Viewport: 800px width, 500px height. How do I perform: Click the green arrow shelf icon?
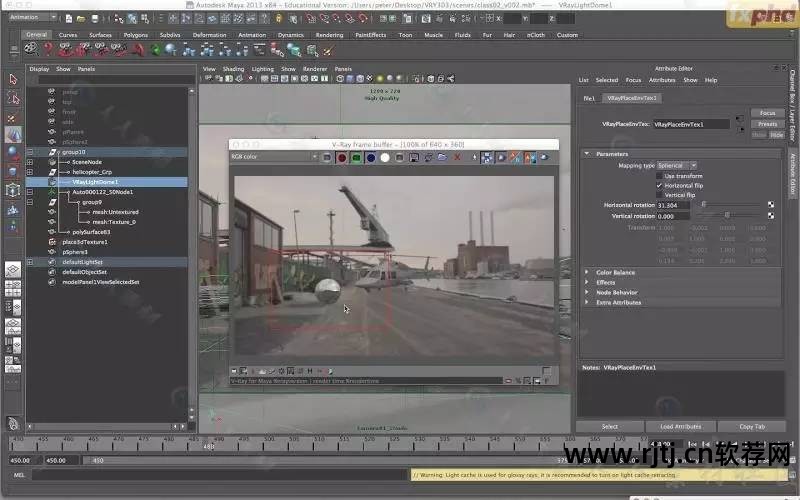coord(155,49)
